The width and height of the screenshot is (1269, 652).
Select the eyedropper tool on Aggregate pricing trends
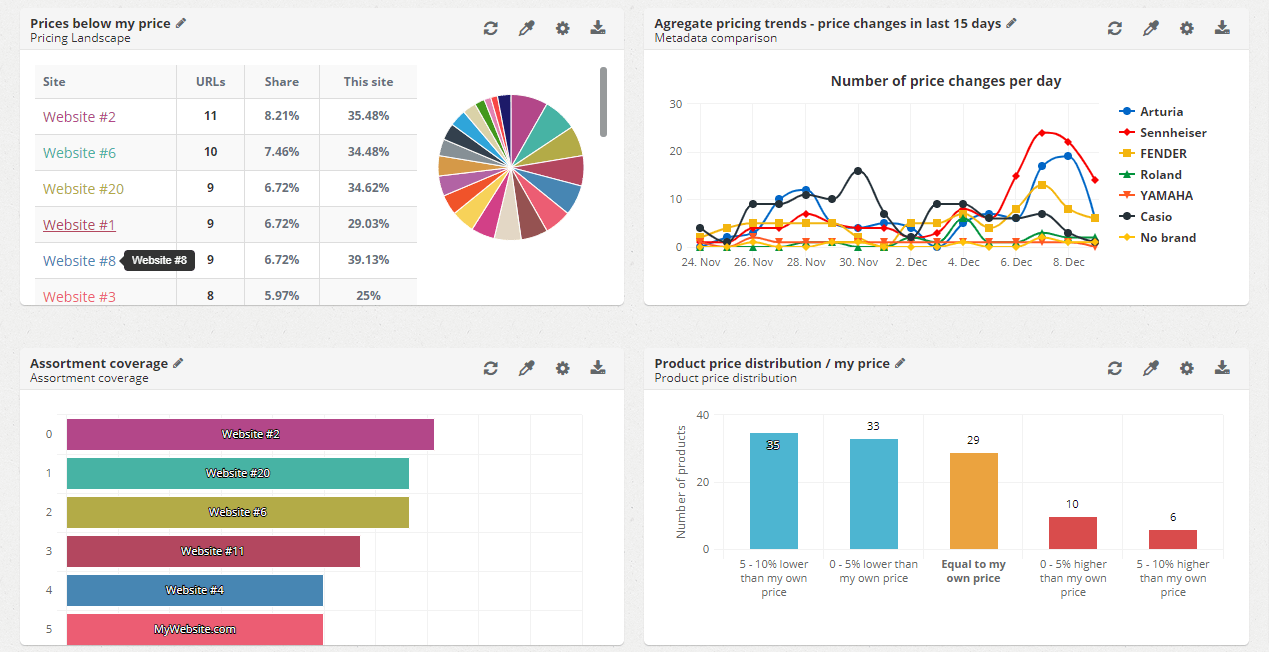(1150, 28)
